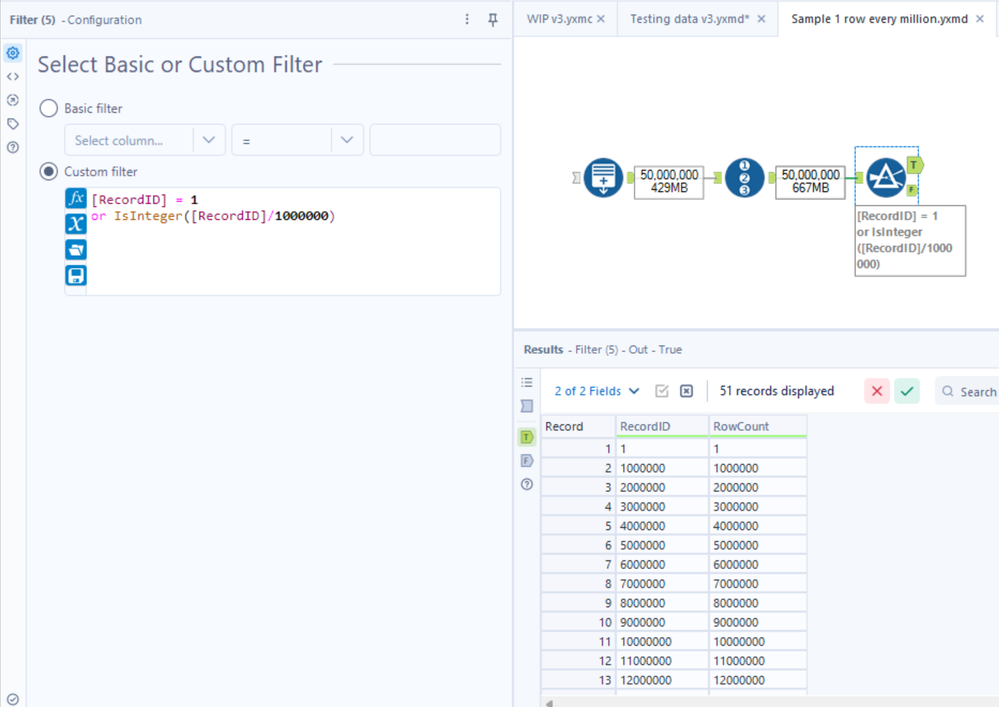Click the output anchor of Generate Rows tool
999x707 pixels.
630,178
